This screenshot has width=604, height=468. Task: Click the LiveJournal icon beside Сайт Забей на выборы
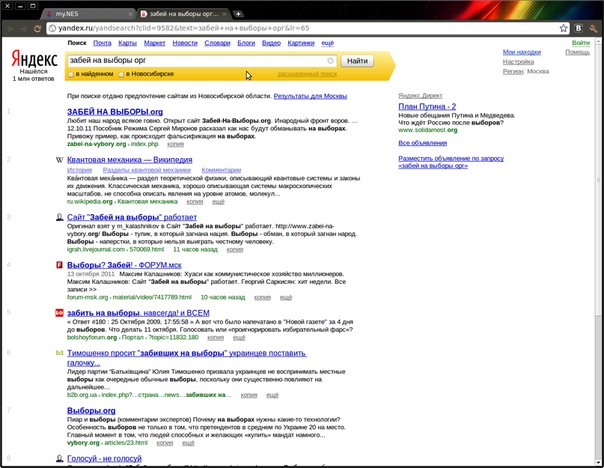point(59,217)
